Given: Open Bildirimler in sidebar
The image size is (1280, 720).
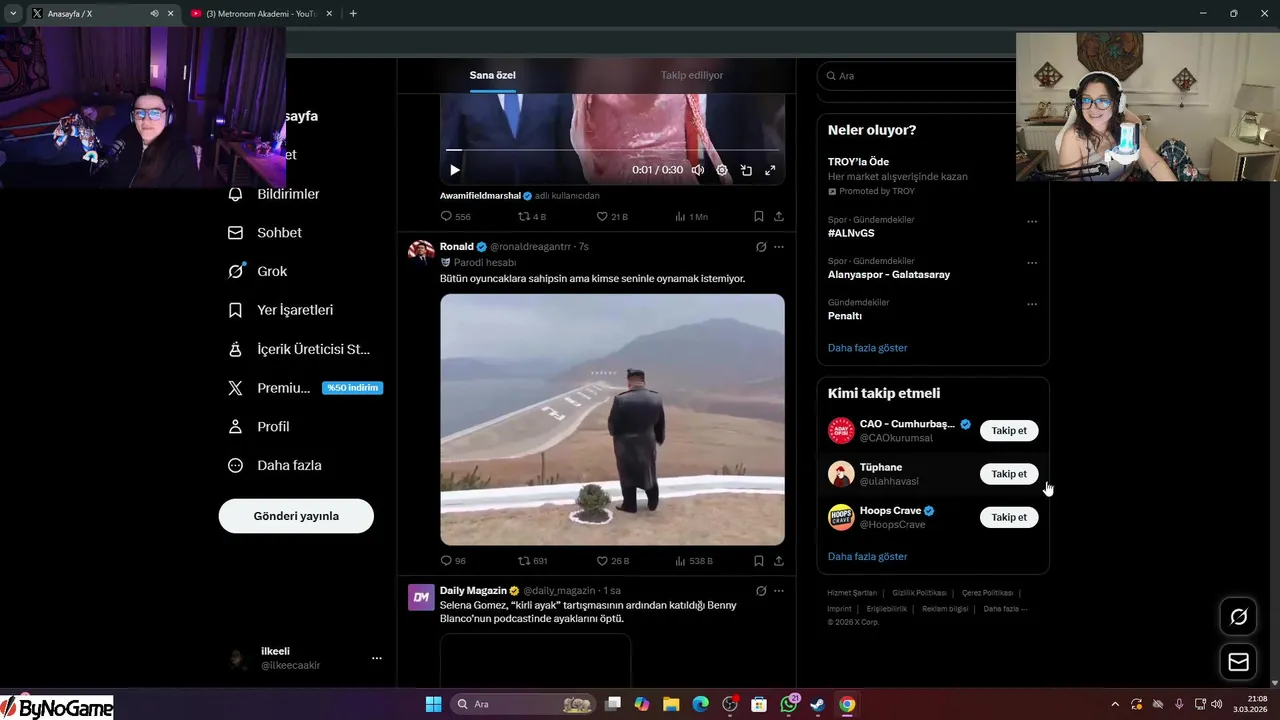Looking at the screenshot, I should [274, 194].
